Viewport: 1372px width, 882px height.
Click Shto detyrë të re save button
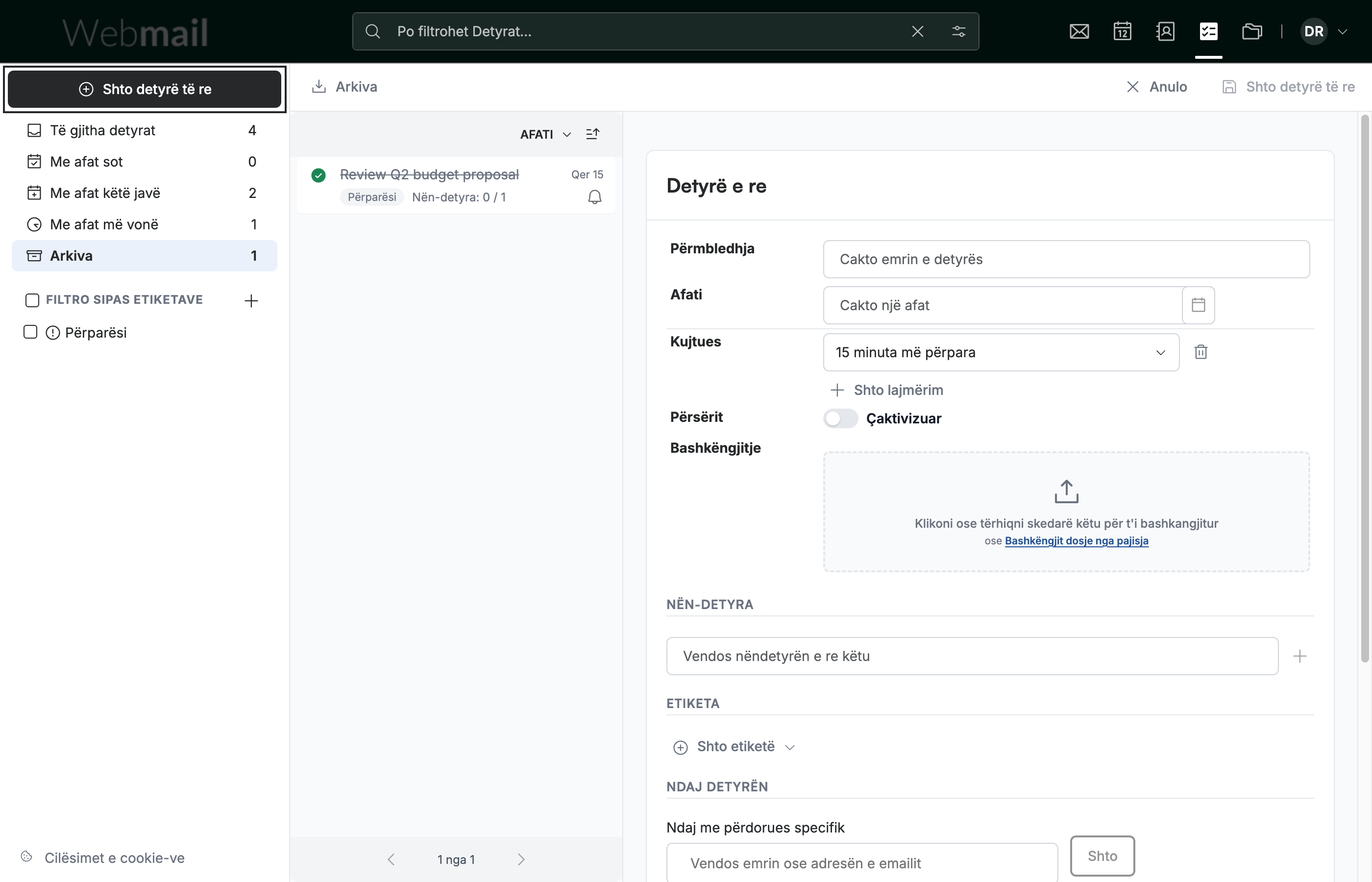(1288, 87)
